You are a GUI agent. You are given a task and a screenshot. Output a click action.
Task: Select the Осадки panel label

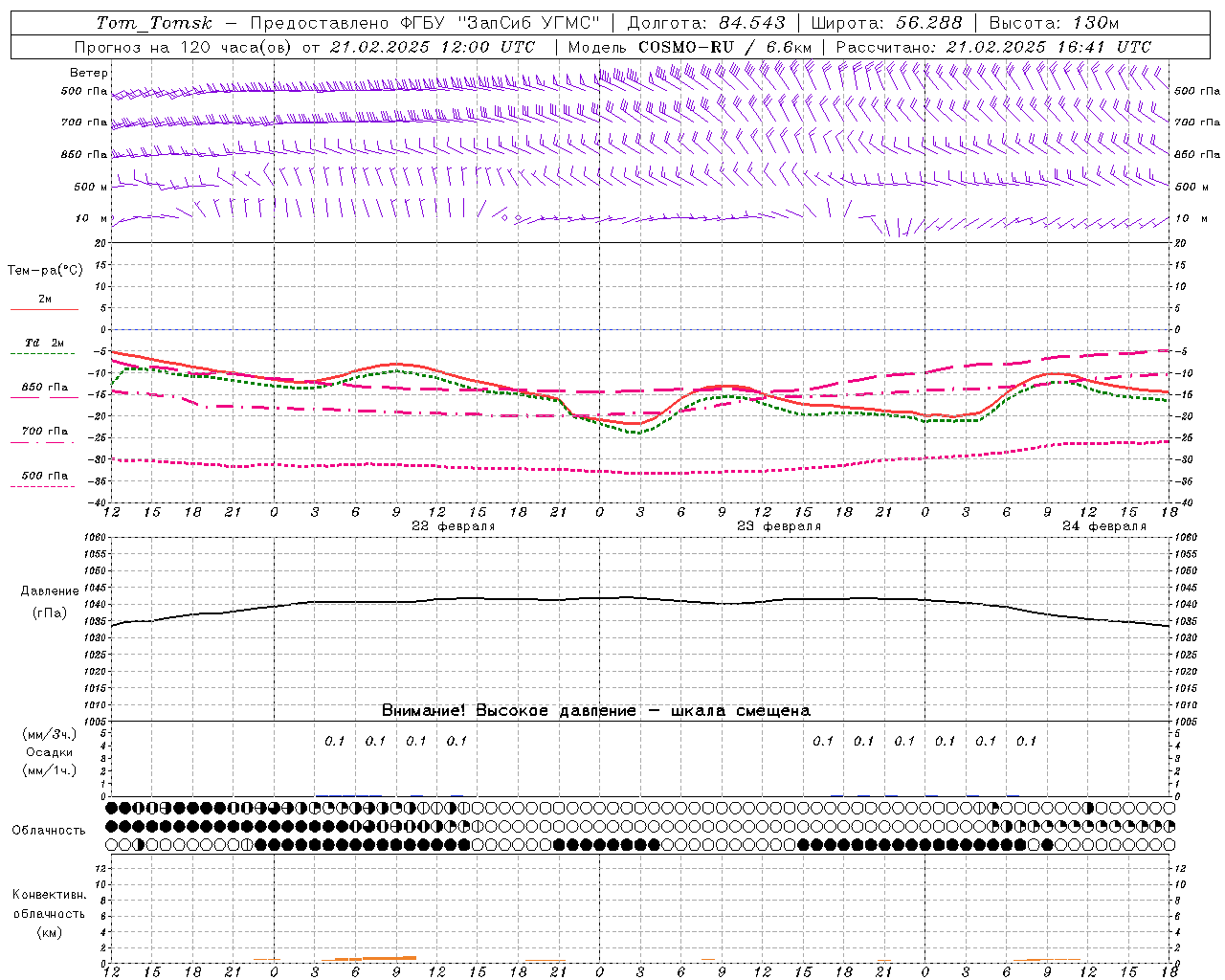coord(50,752)
